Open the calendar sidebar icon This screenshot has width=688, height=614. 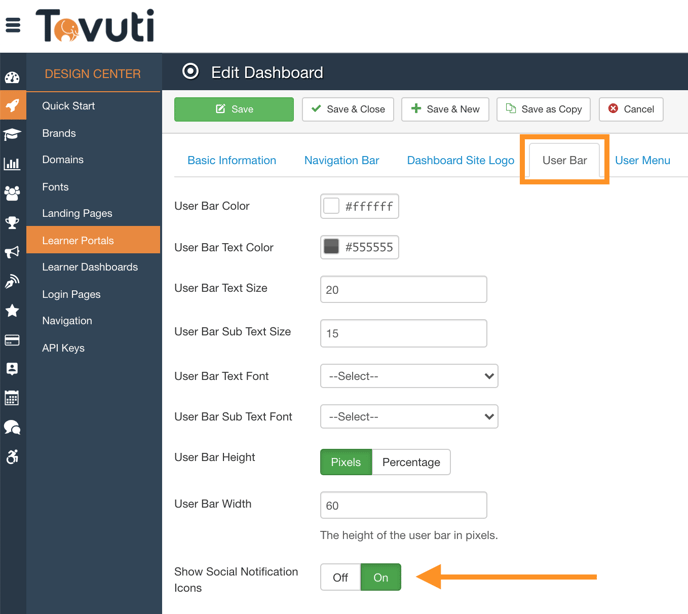coord(12,398)
